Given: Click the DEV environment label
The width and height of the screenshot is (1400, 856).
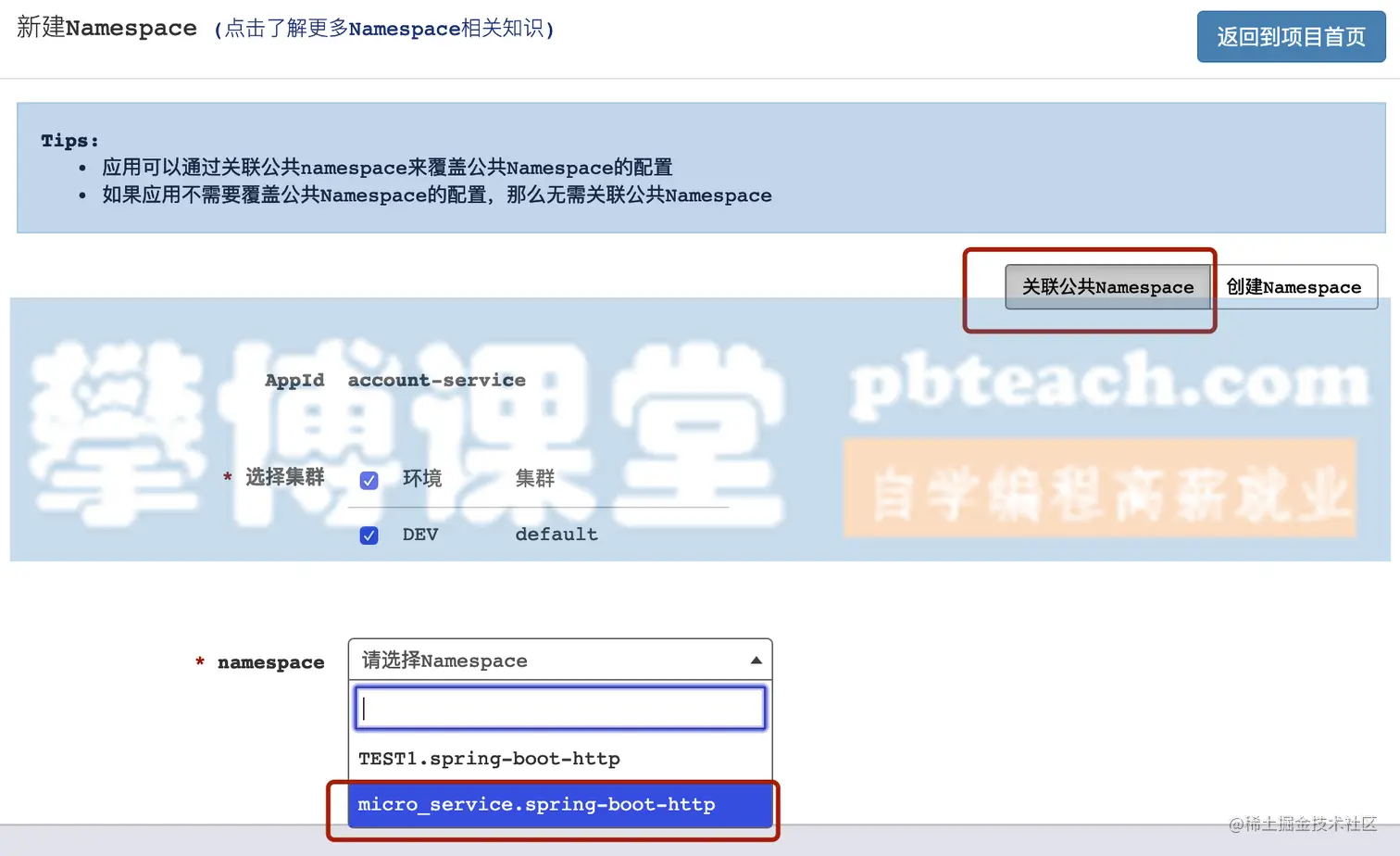Looking at the screenshot, I should click(x=420, y=535).
